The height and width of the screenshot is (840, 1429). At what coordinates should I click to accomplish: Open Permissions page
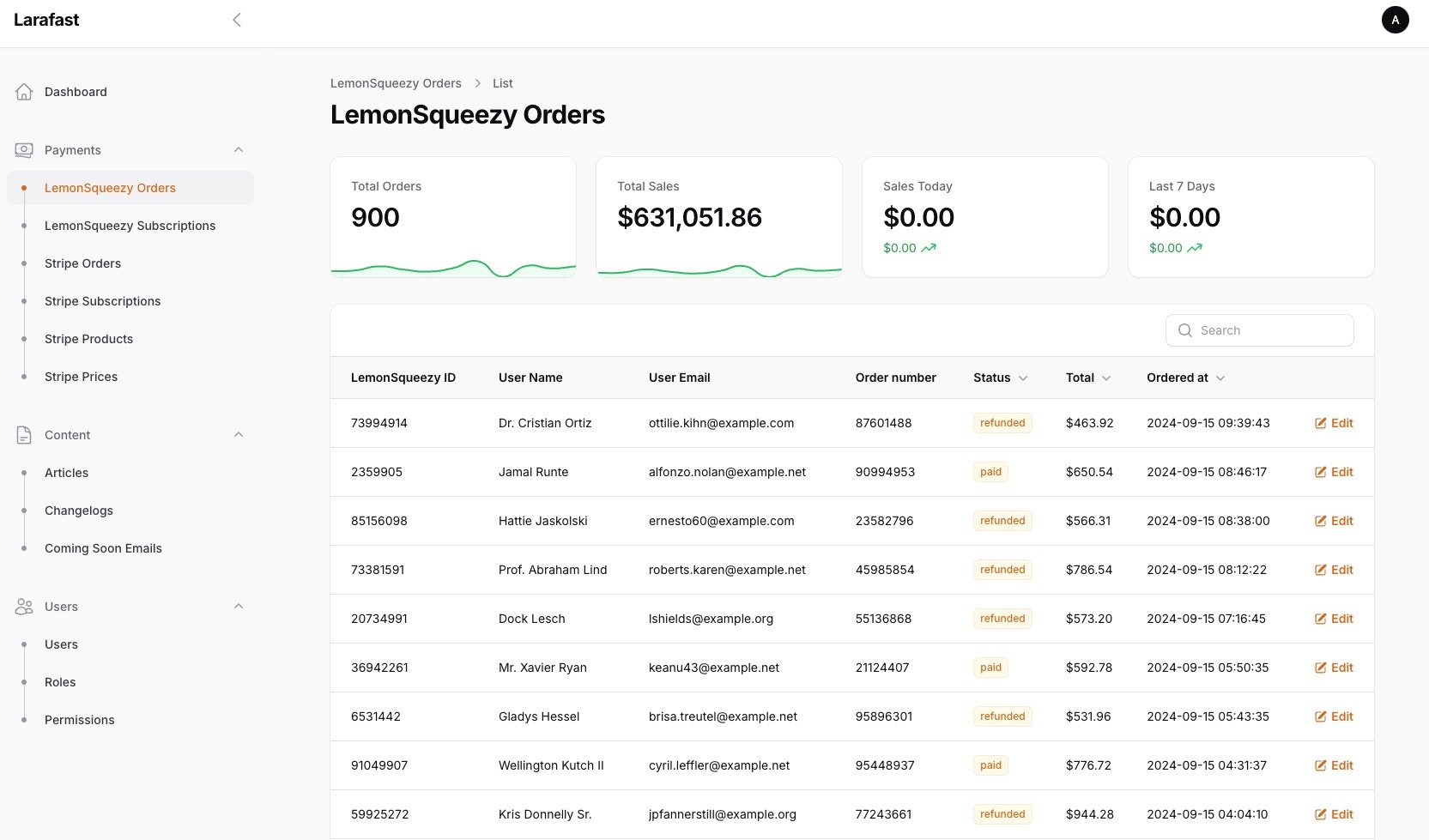[130, 720]
